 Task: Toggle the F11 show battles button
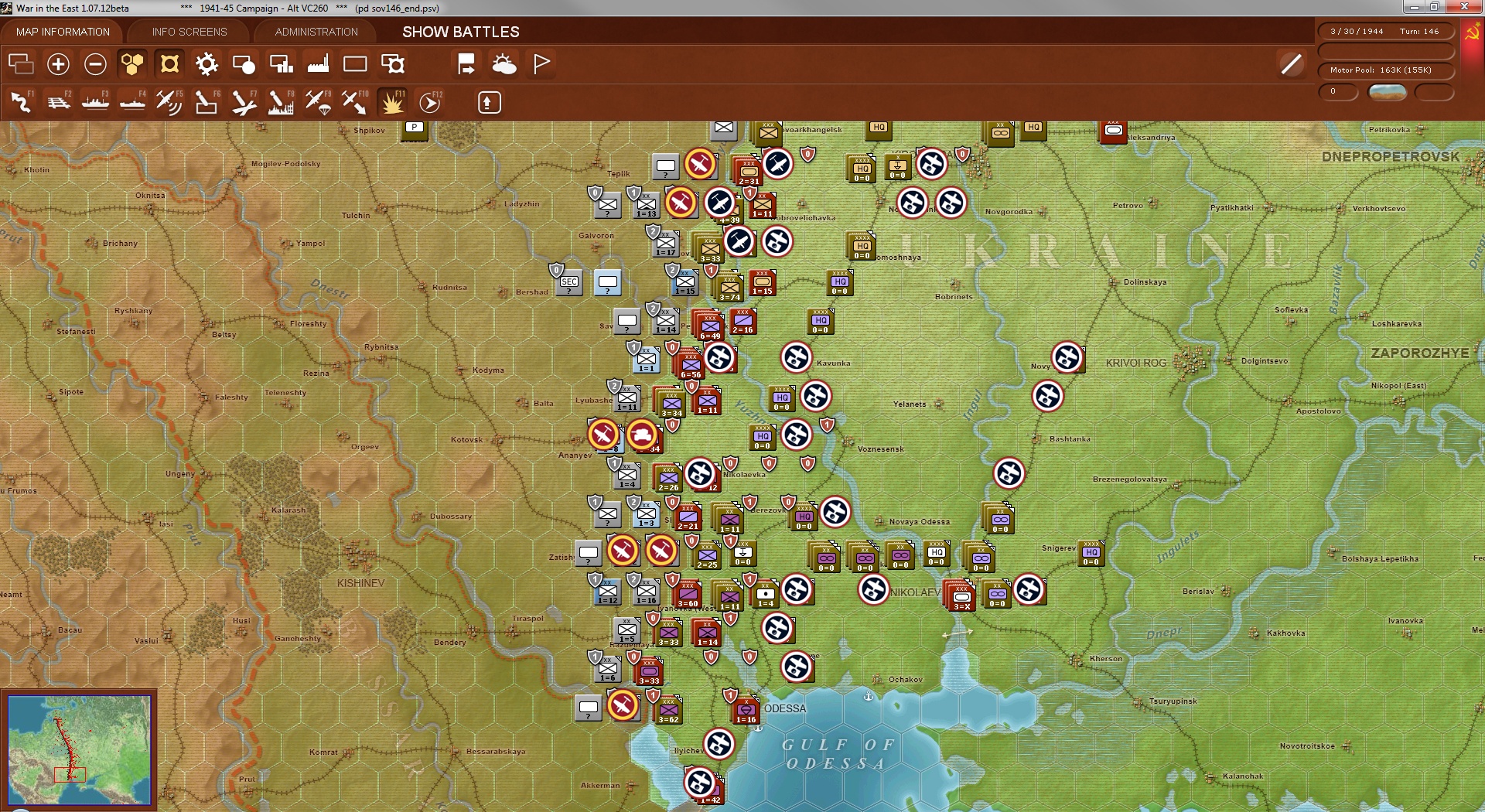coord(392,102)
